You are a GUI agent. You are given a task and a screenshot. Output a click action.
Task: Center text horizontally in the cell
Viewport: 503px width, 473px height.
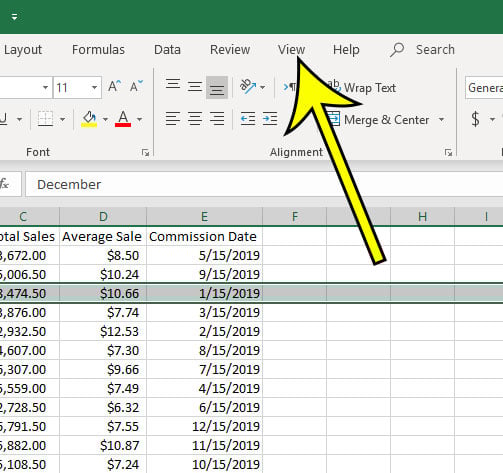coord(195,119)
